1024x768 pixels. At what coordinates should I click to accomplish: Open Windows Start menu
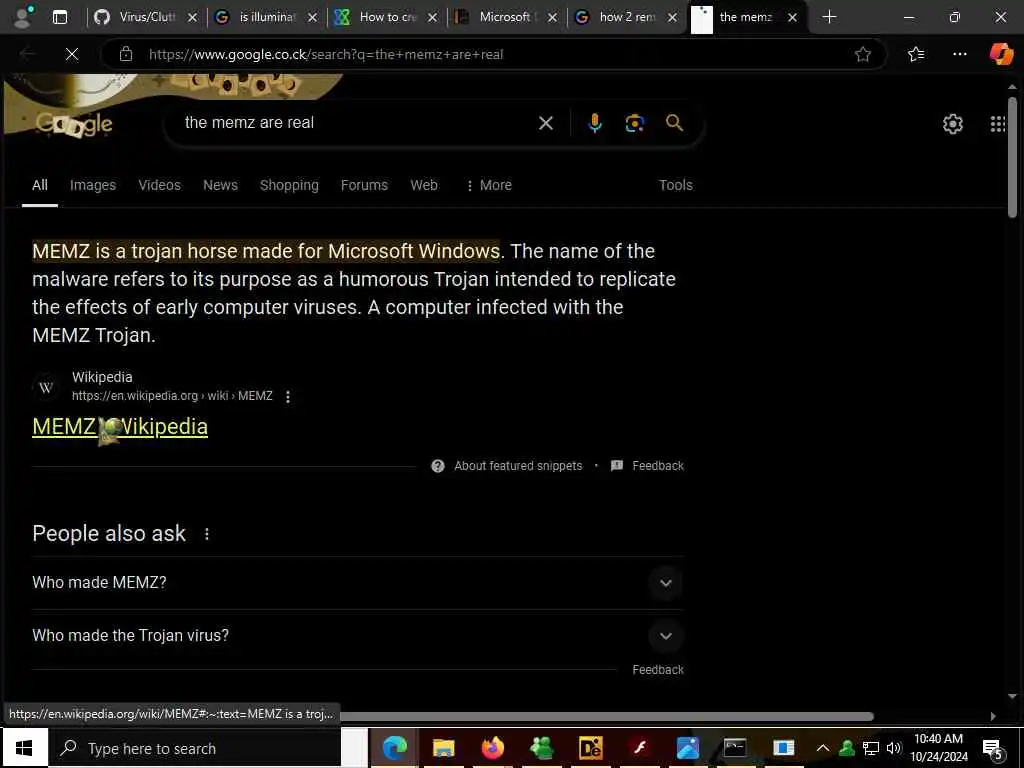tap(24, 748)
